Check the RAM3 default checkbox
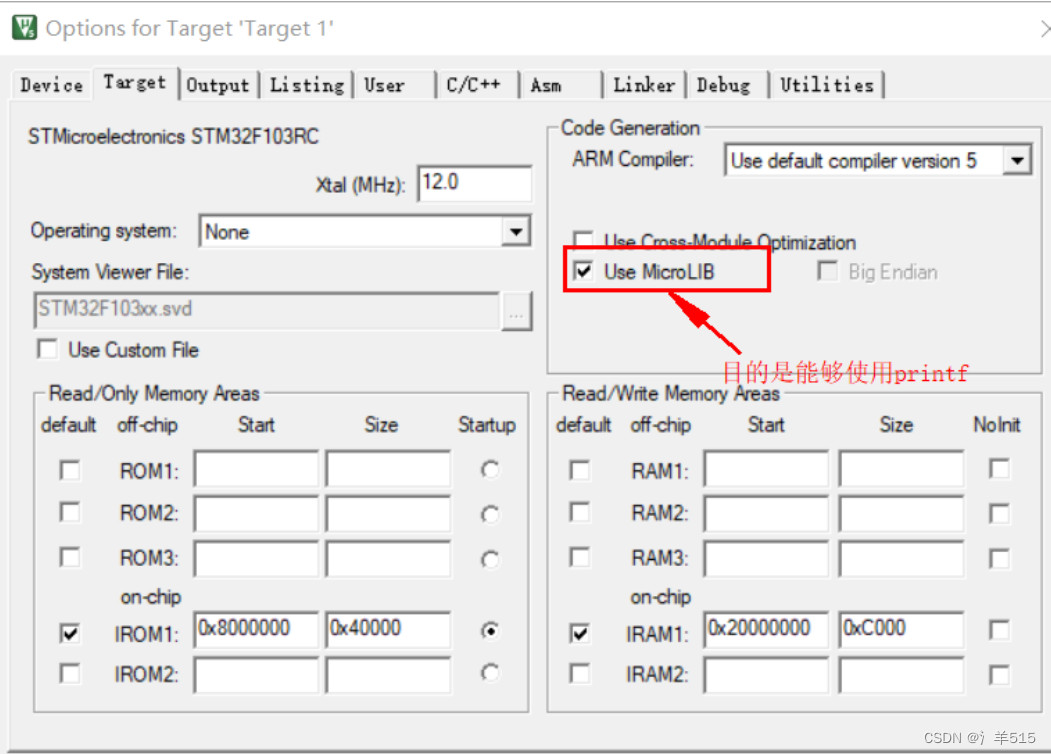This screenshot has height=754, width=1051. click(580, 557)
